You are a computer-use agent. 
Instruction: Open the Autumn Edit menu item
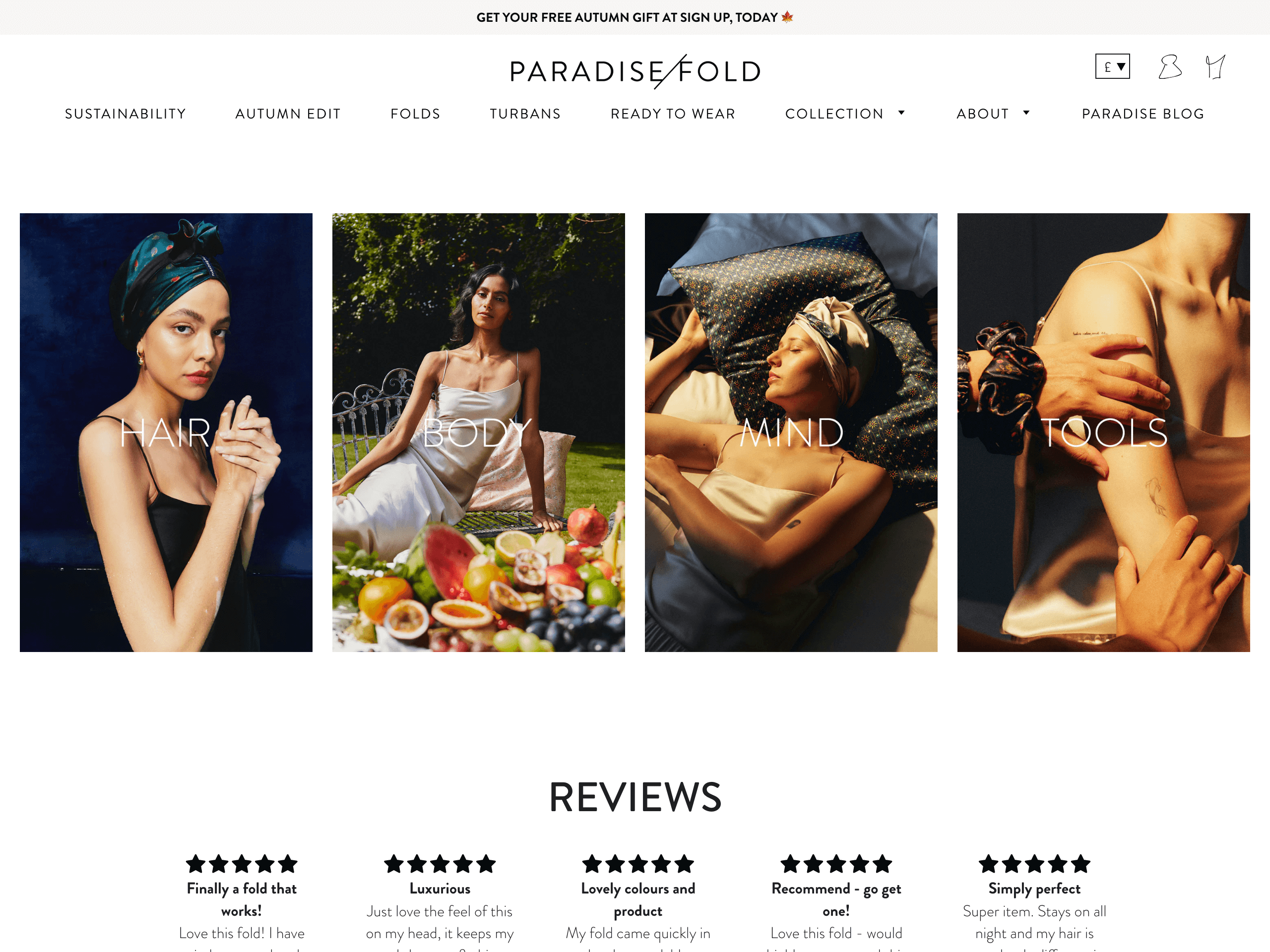(288, 114)
